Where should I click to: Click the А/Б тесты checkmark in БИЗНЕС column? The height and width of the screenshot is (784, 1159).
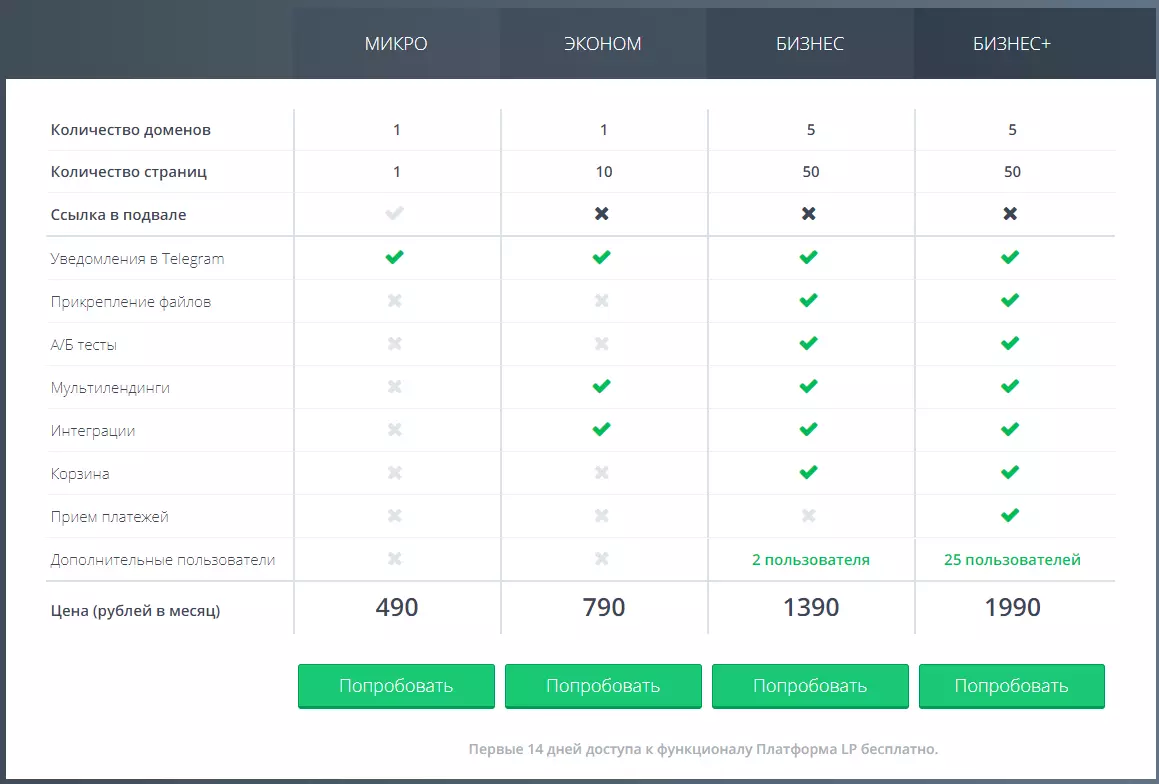point(809,343)
